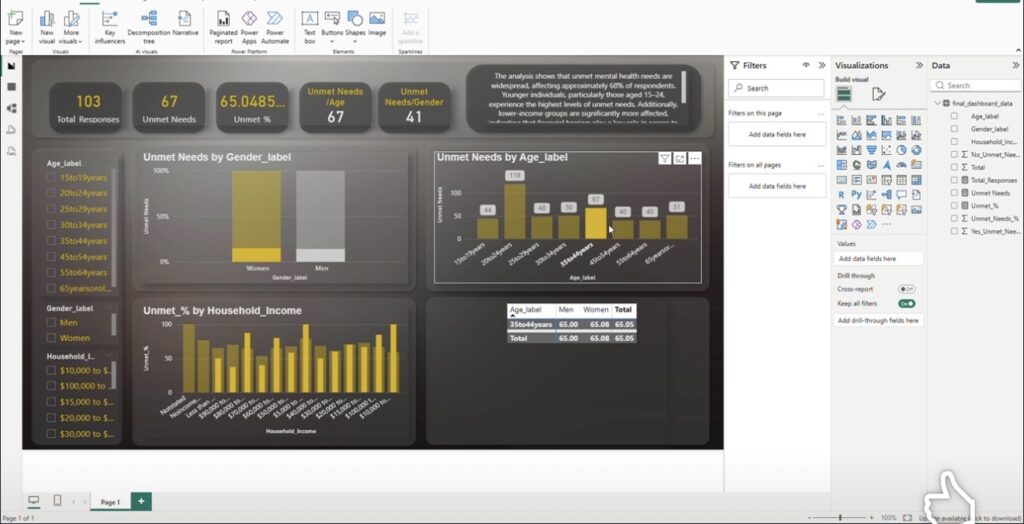Image resolution: width=1024 pixels, height=524 pixels.
Task: Tick the Women gender slicer checkbox
Action: [51, 338]
